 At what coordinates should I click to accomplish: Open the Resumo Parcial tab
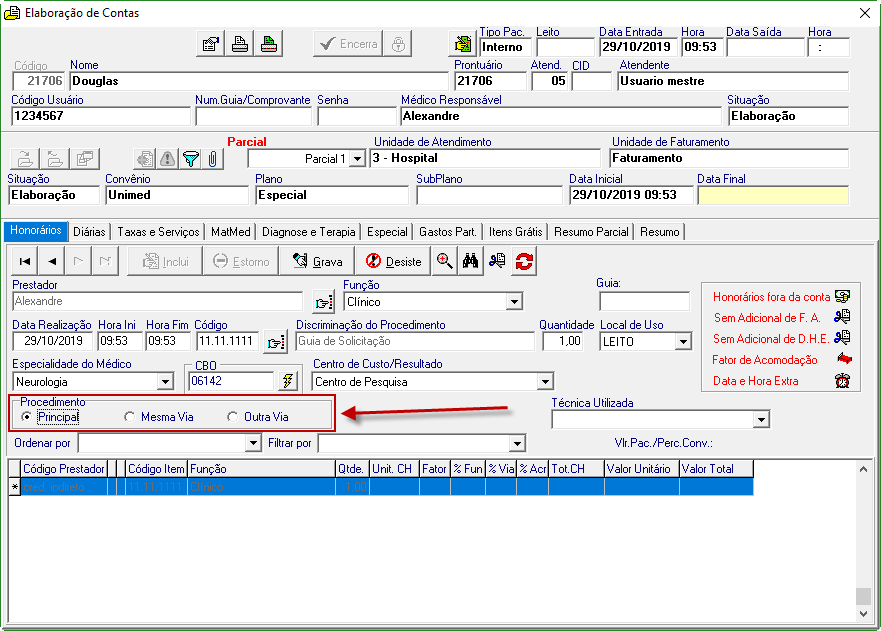click(591, 232)
